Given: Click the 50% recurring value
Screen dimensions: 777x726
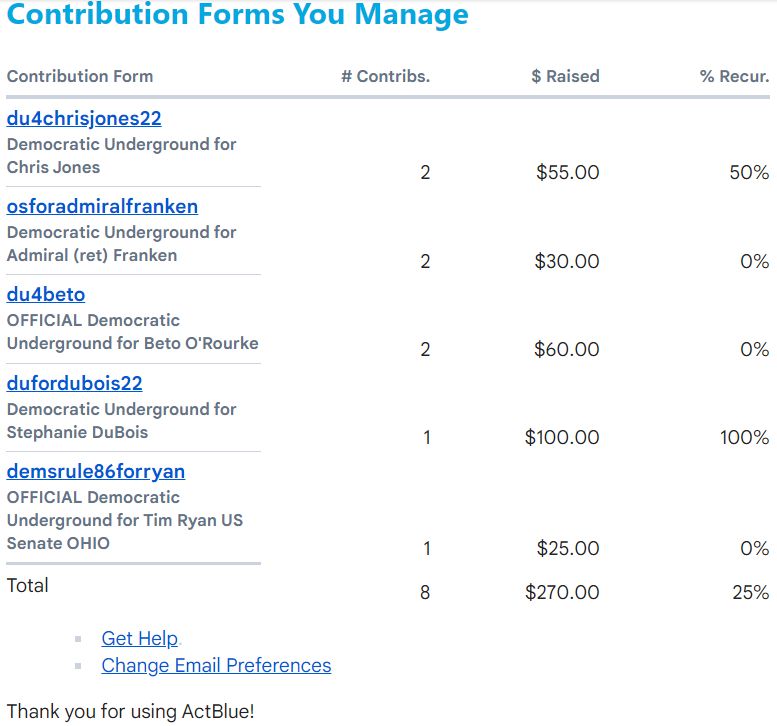Looking at the screenshot, I should click(x=749, y=172).
